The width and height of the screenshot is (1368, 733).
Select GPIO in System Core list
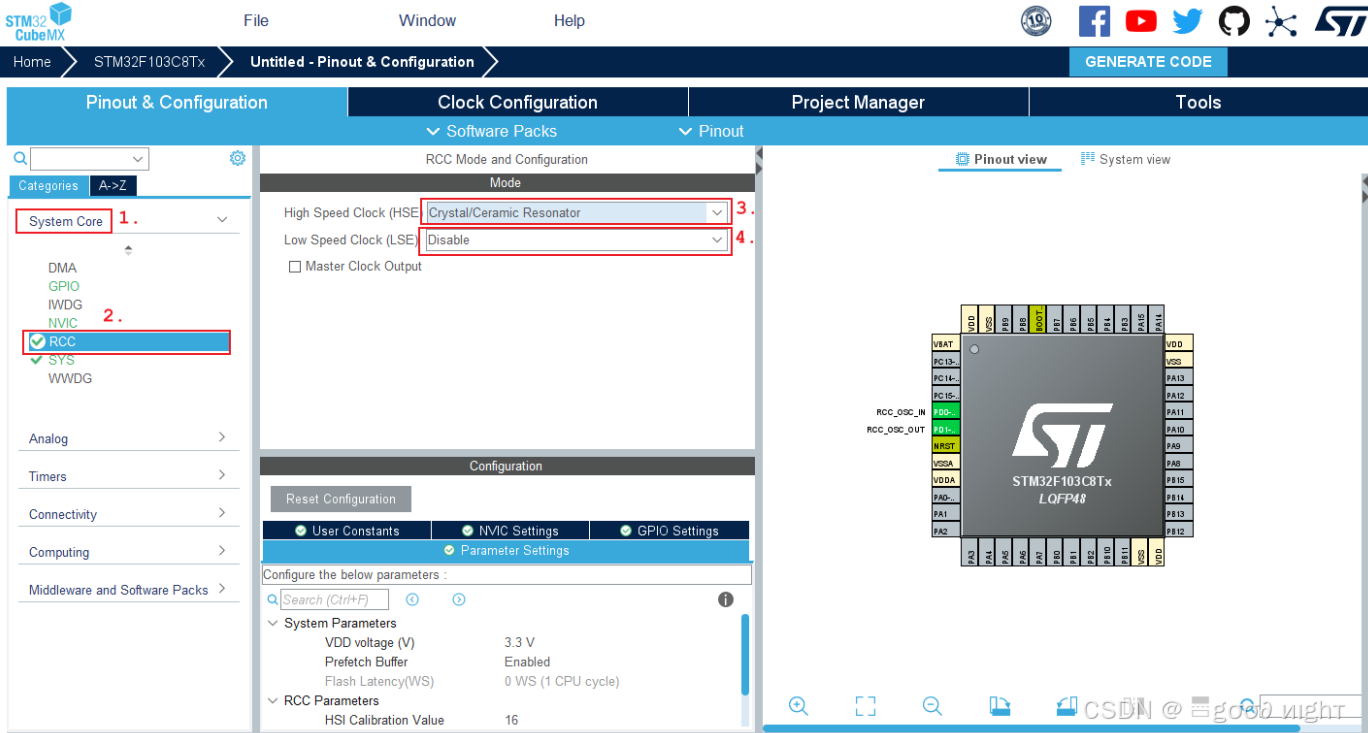coord(64,286)
